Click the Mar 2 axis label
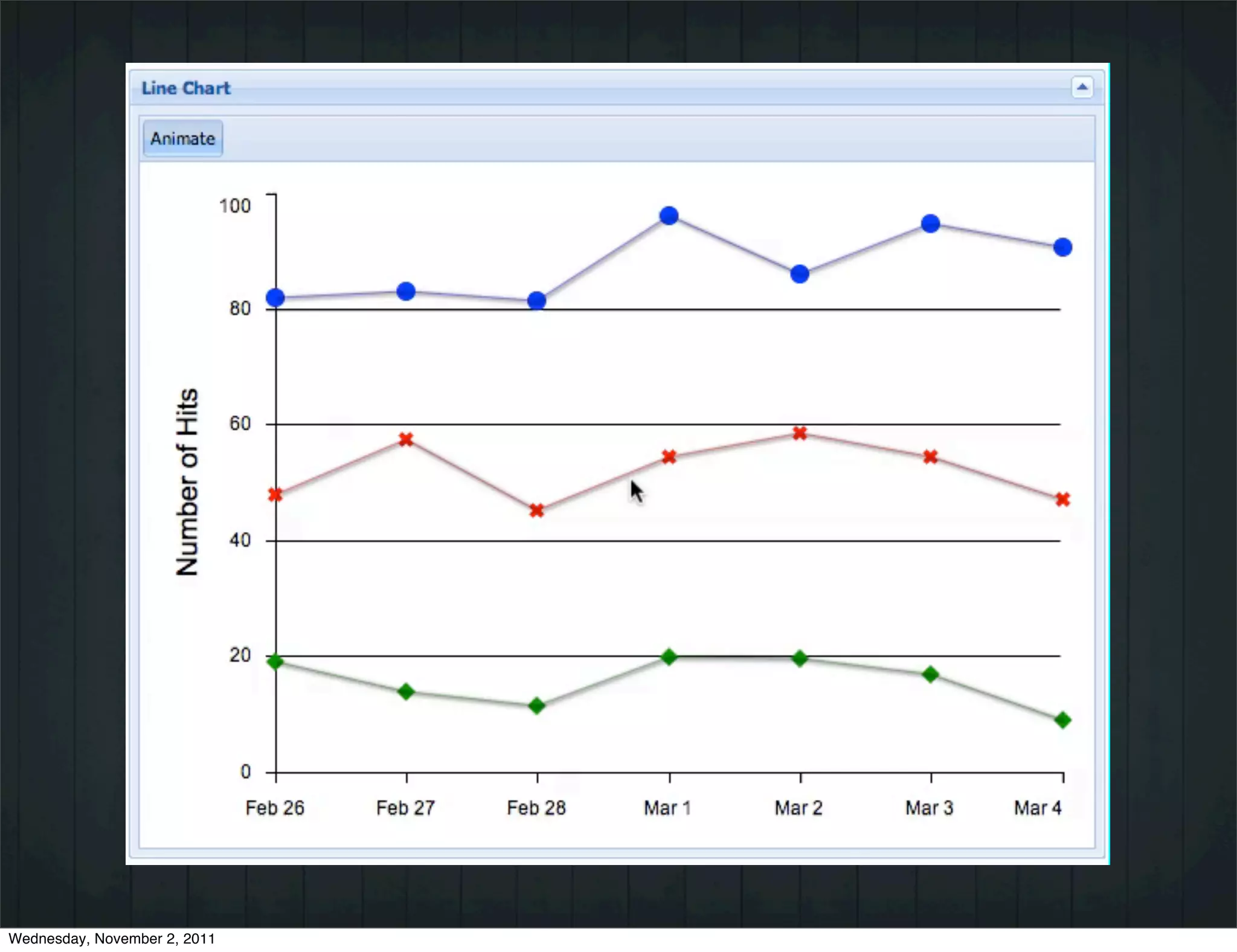Image resolution: width=1237 pixels, height=952 pixels. pos(798,808)
